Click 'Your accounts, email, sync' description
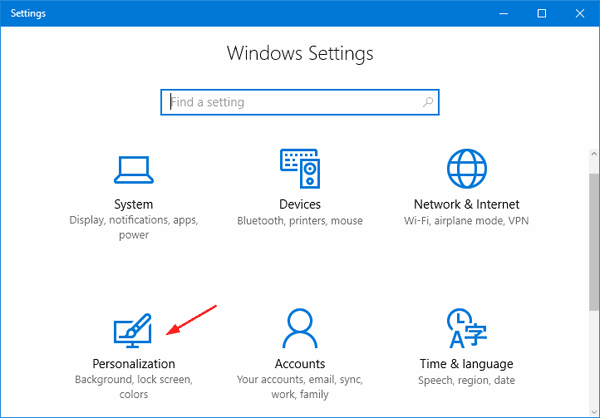Viewport: 600px width, 418px height. (300, 387)
